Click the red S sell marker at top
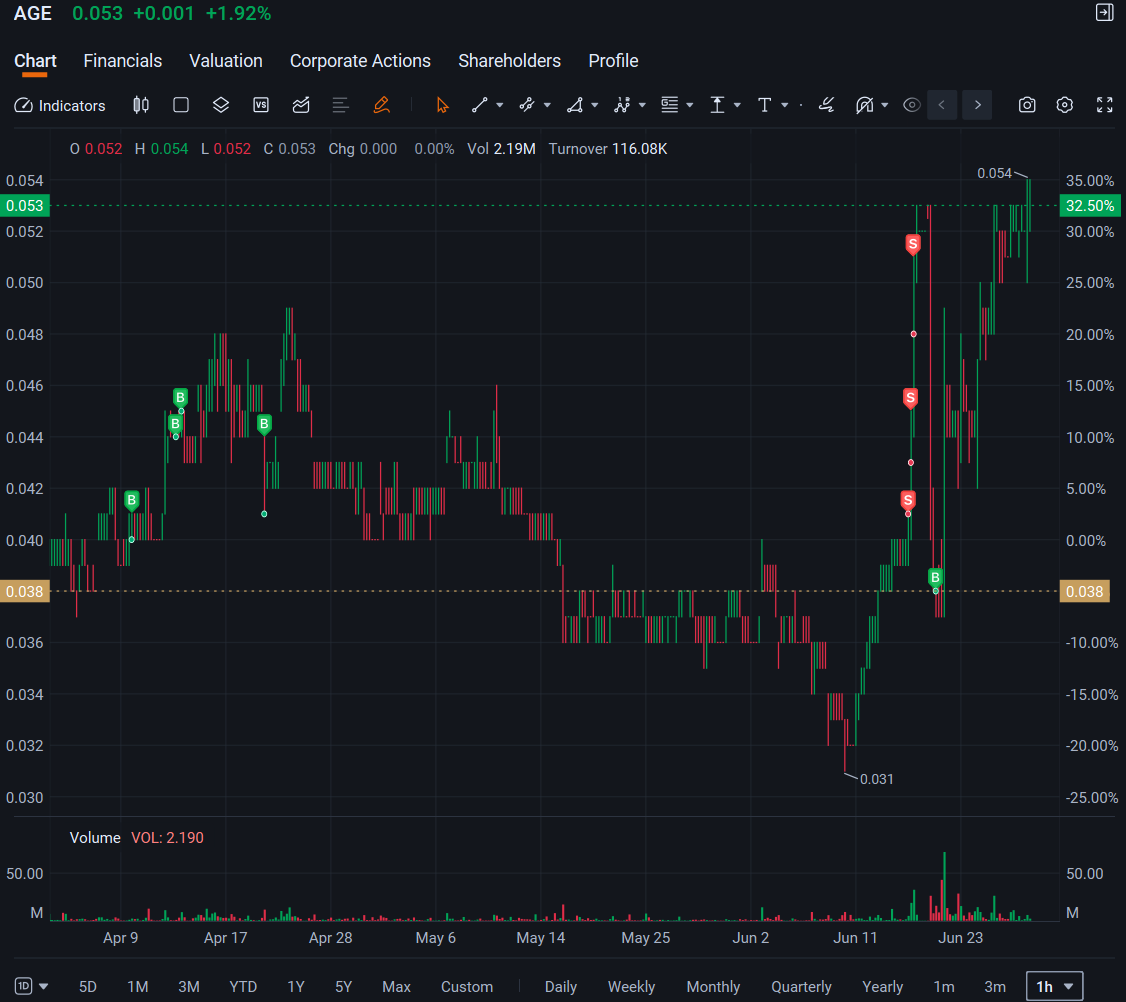This screenshot has width=1126, height=1002. [913, 244]
